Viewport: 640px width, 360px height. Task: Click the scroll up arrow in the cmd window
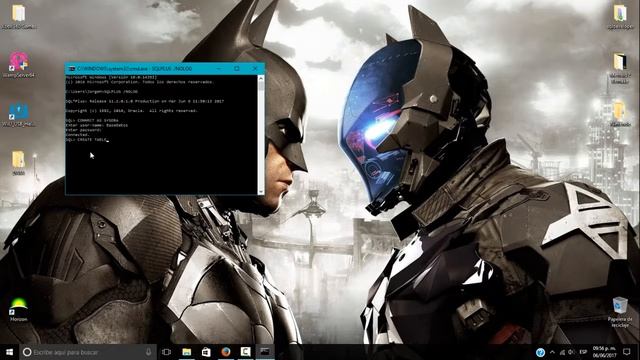261,78
